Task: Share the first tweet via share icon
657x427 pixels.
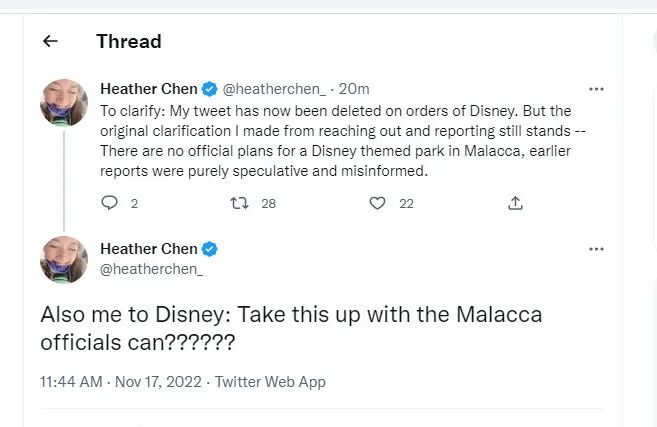Action: (x=515, y=203)
